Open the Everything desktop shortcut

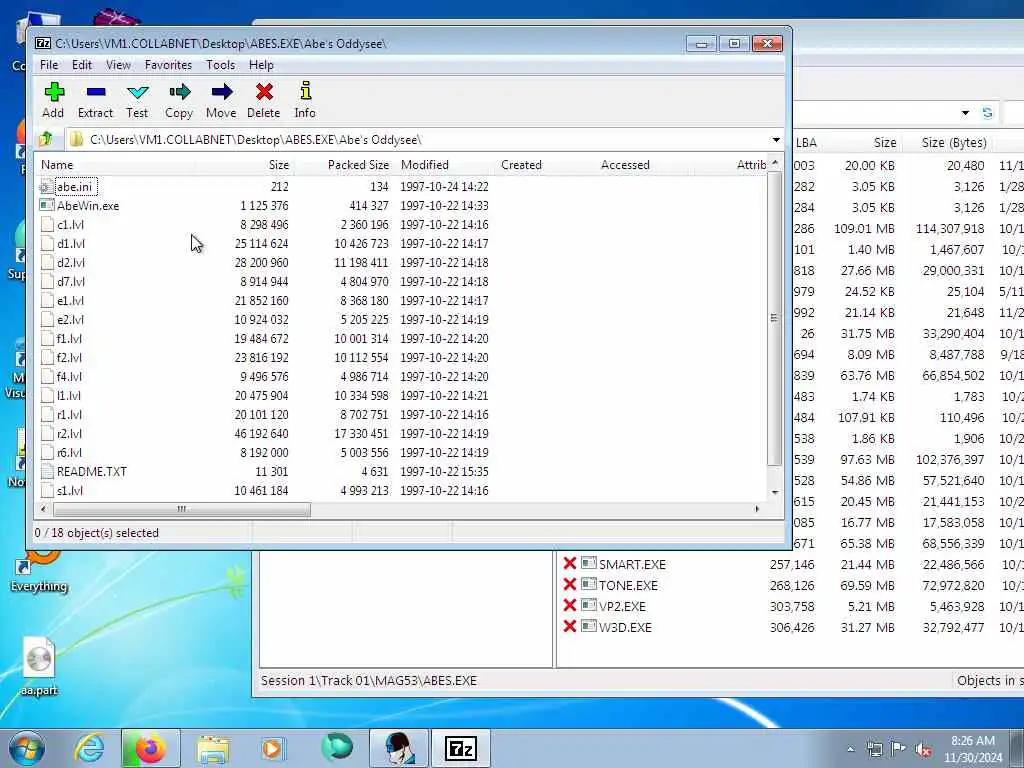click(x=39, y=567)
